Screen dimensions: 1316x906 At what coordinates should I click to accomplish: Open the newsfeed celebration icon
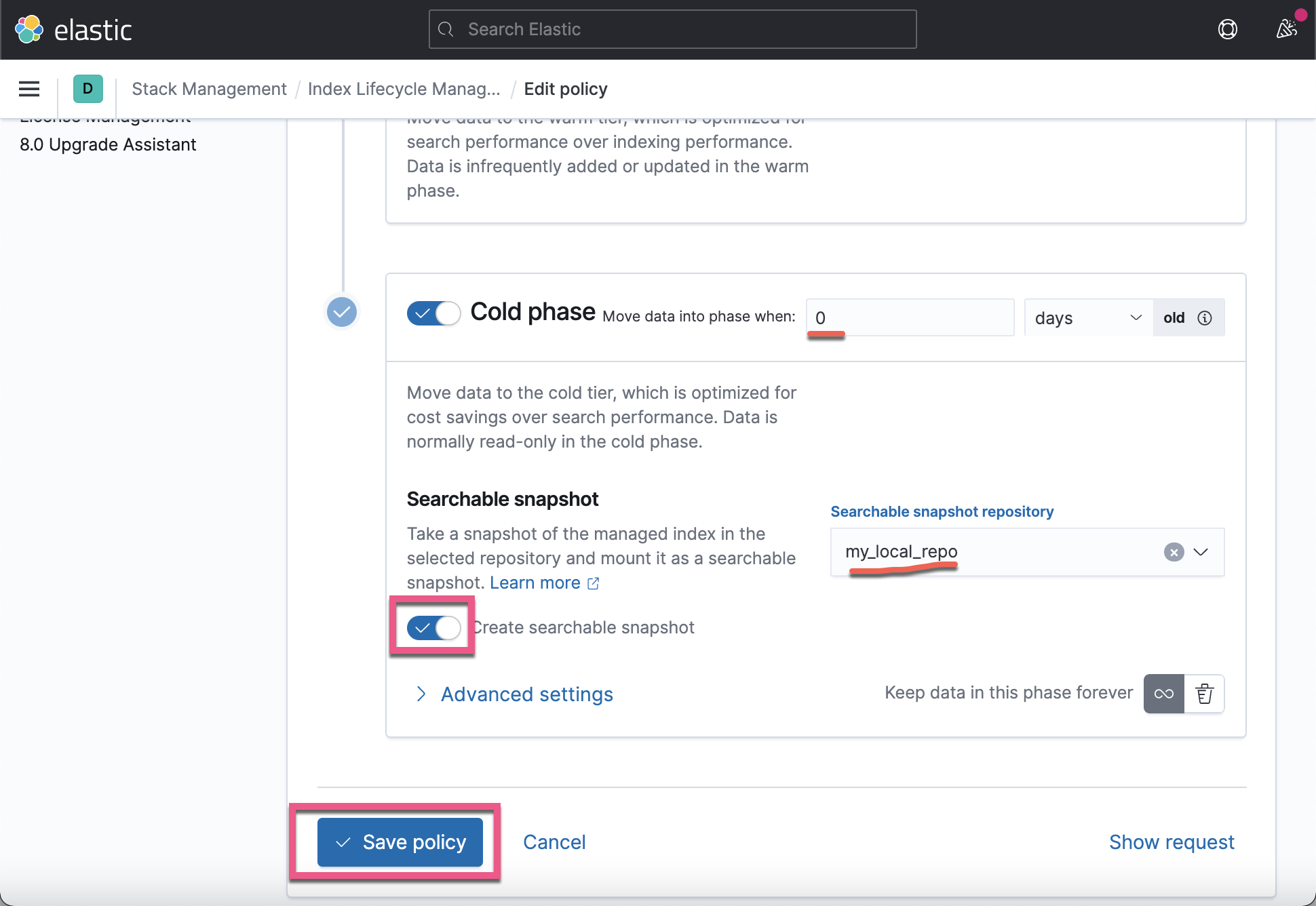[x=1286, y=29]
